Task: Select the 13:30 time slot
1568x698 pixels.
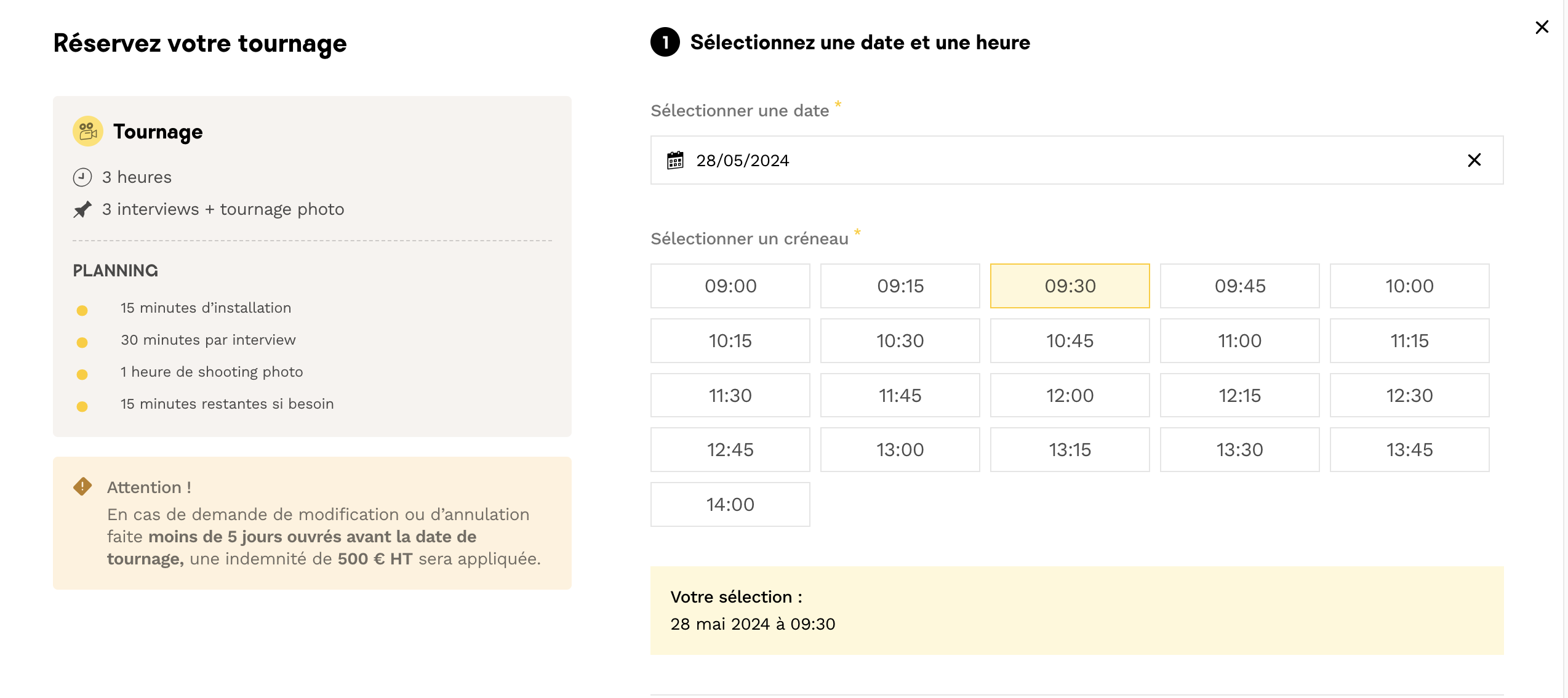Action: pos(1239,450)
